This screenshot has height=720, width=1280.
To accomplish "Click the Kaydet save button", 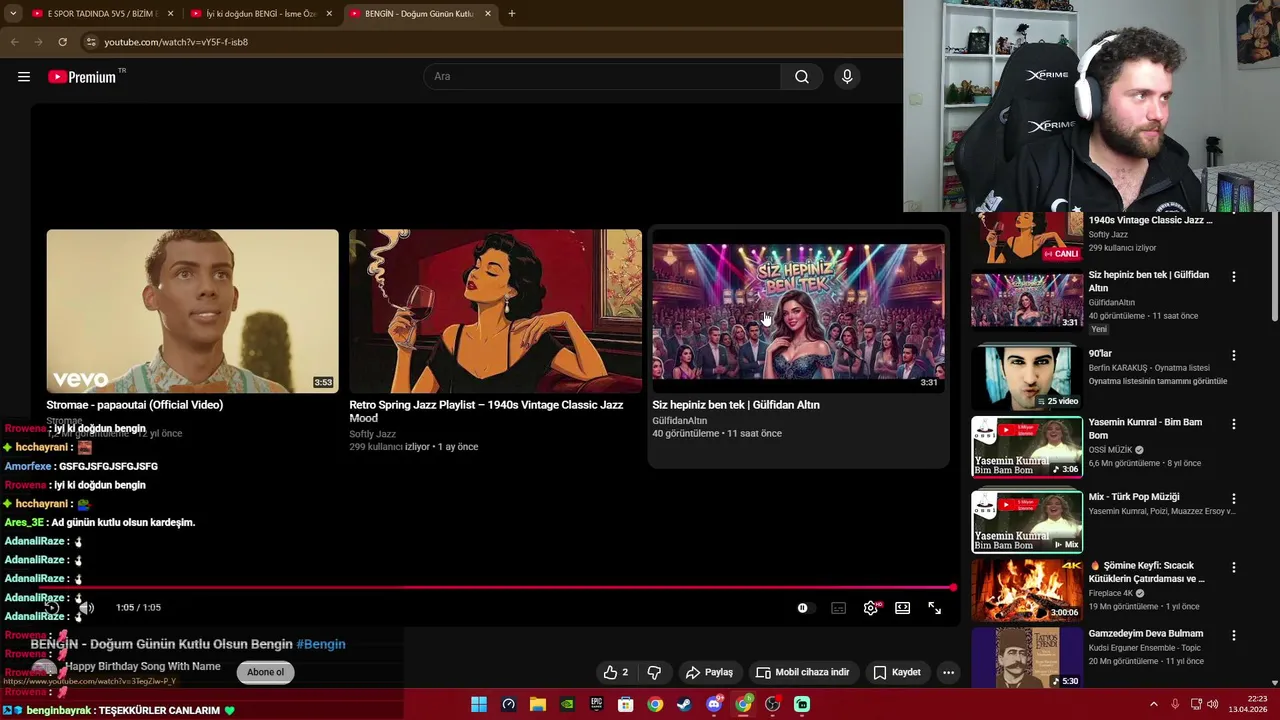I will click(x=897, y=672).
